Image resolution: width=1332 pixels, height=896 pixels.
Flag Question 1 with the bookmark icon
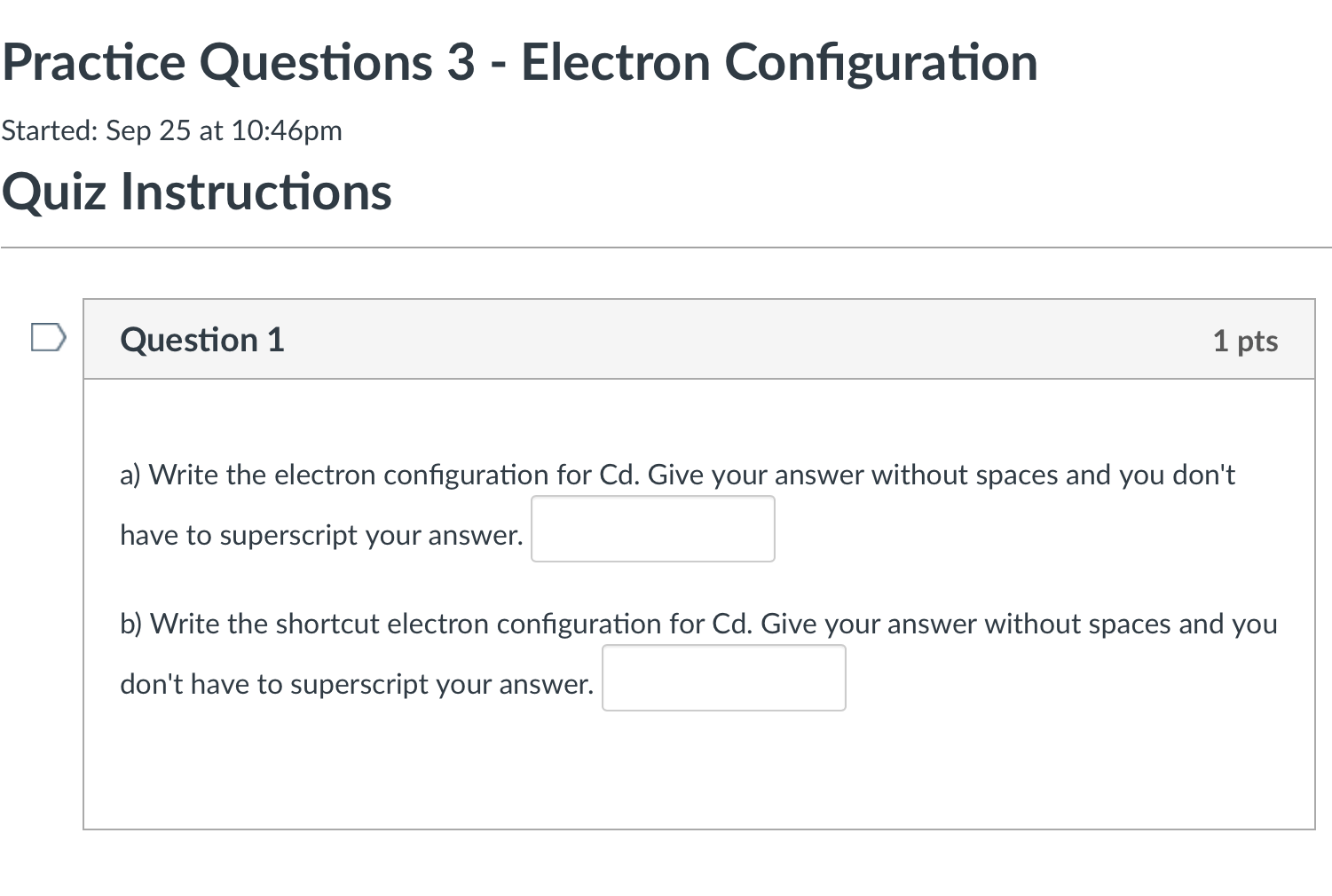tap(48, 338)
